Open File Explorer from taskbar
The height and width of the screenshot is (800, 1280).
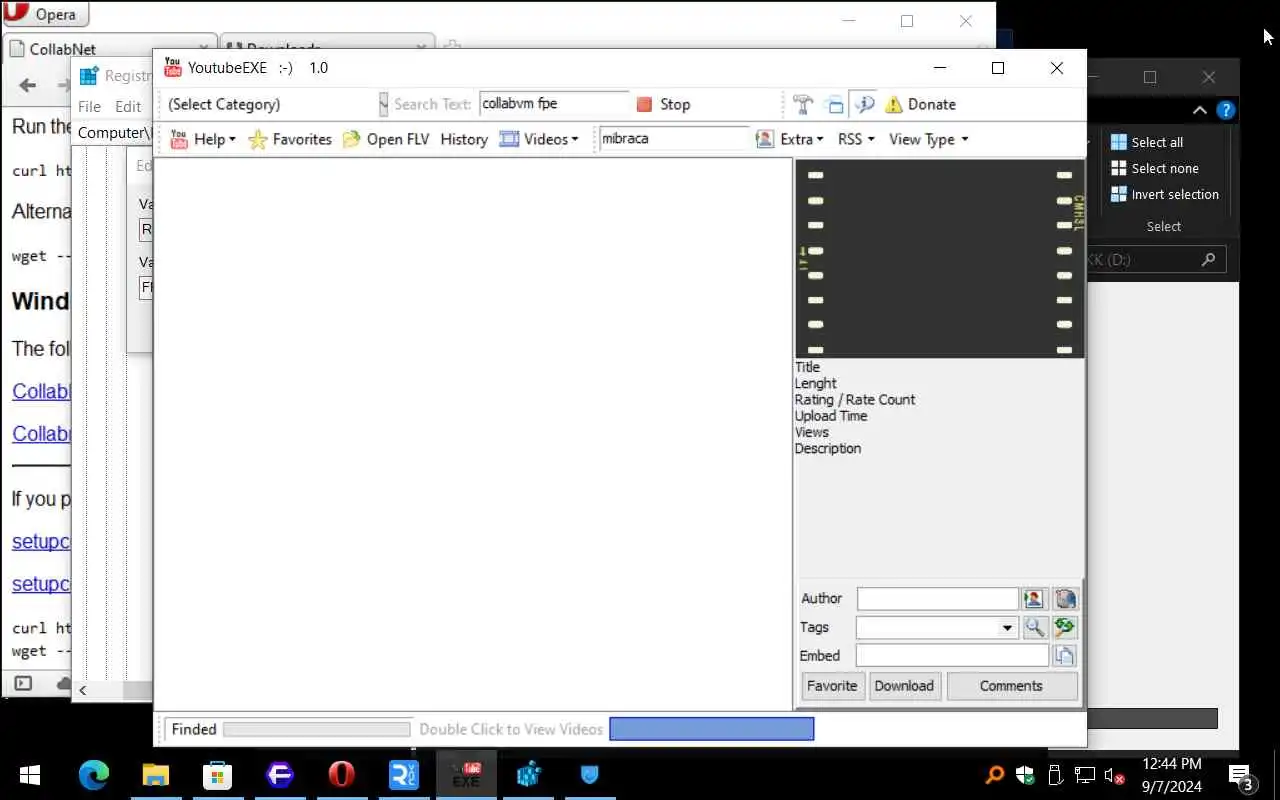[x=156, y=775]
